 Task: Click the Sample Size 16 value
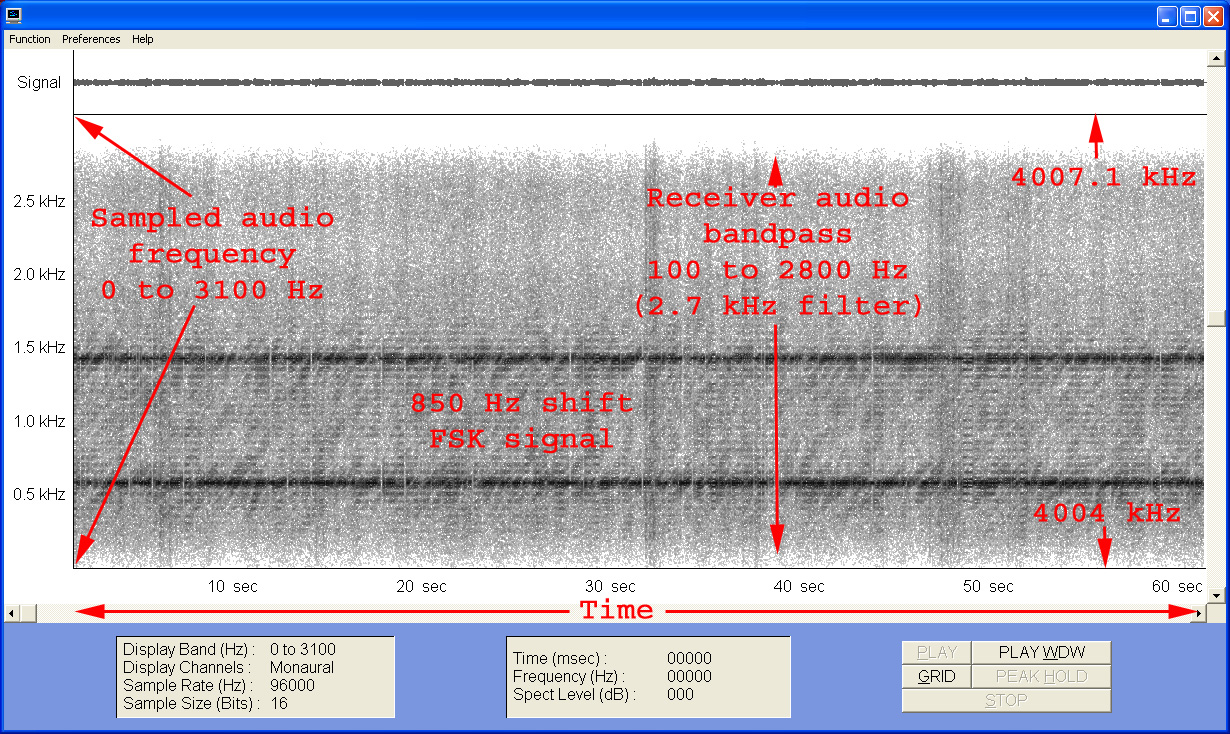279,704
